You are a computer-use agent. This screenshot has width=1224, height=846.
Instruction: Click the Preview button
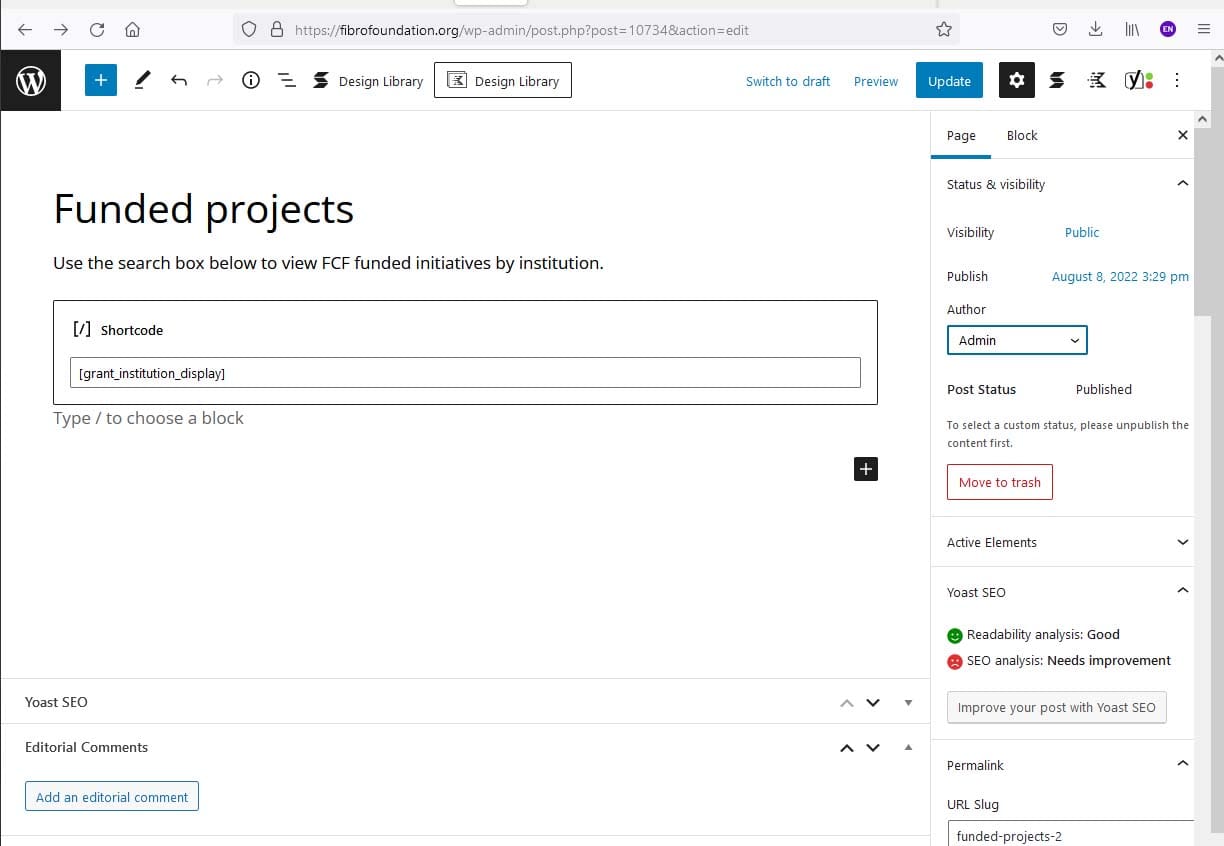coord(876,81)
